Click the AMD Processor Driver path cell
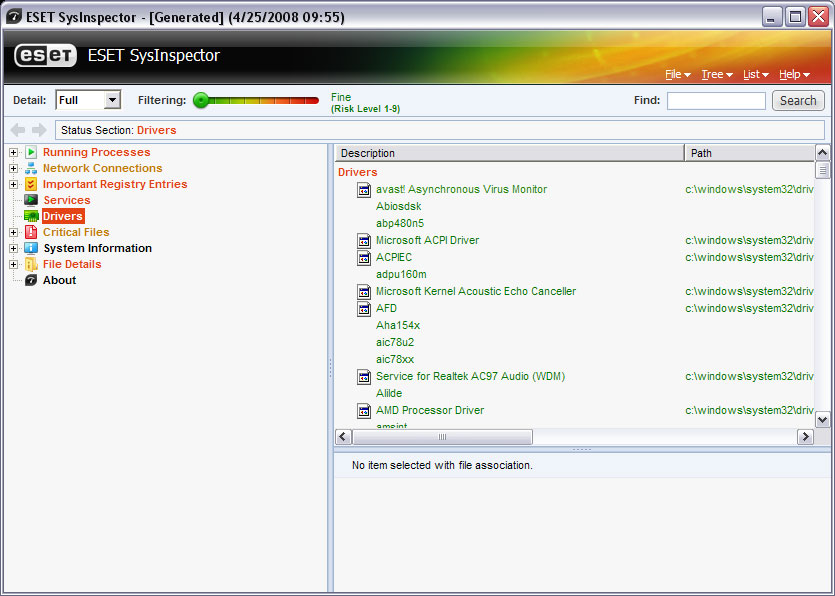 (x=749, y=411)
